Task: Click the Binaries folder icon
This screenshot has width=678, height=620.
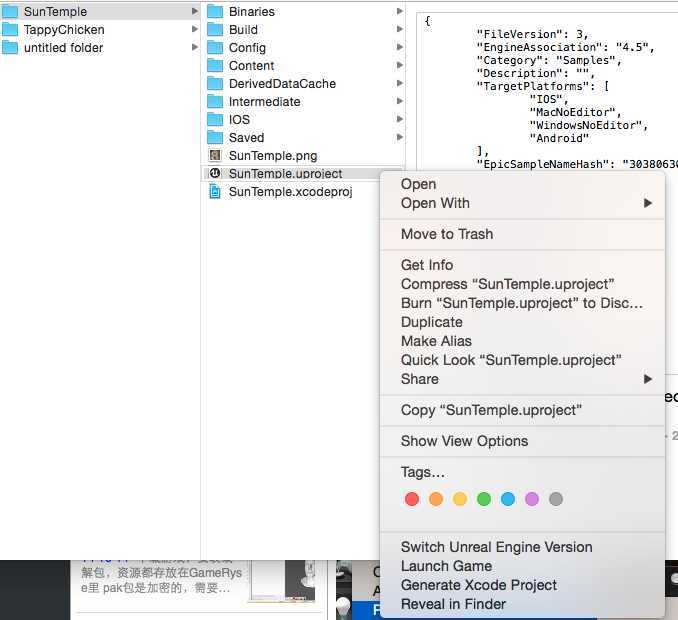Action: (215, 12)
